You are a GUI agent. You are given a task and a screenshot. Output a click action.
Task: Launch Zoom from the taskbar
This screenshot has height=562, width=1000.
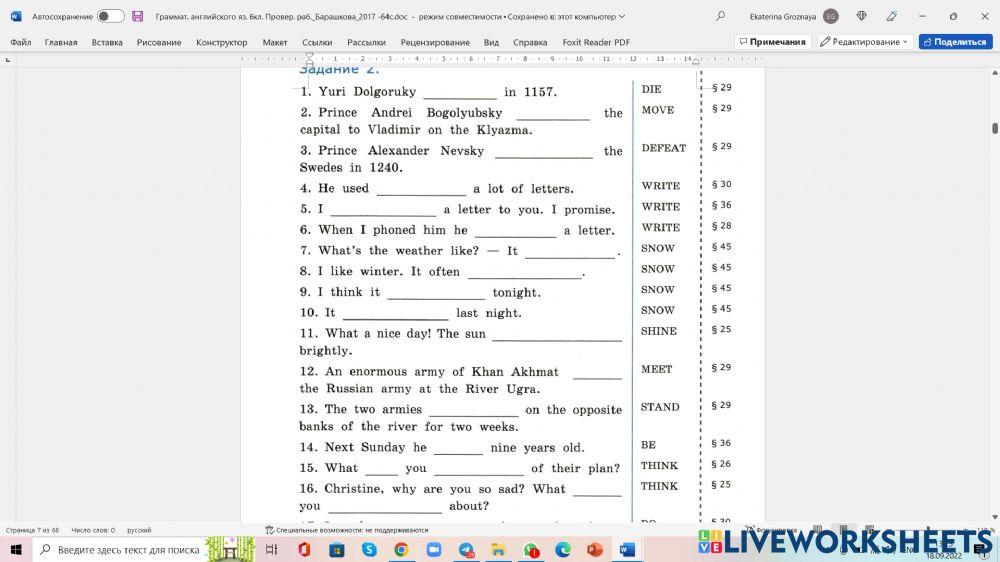(x=434, y=550)
